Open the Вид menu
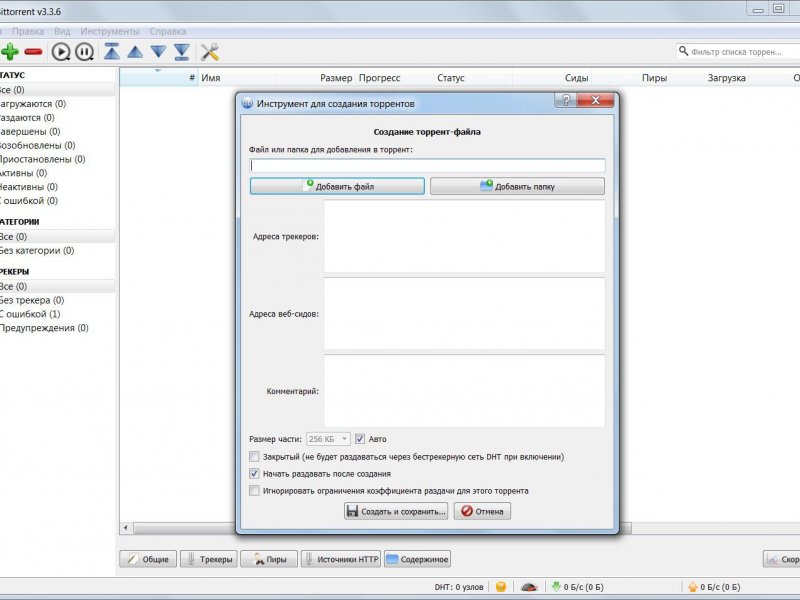 click(x=62, y=31)
